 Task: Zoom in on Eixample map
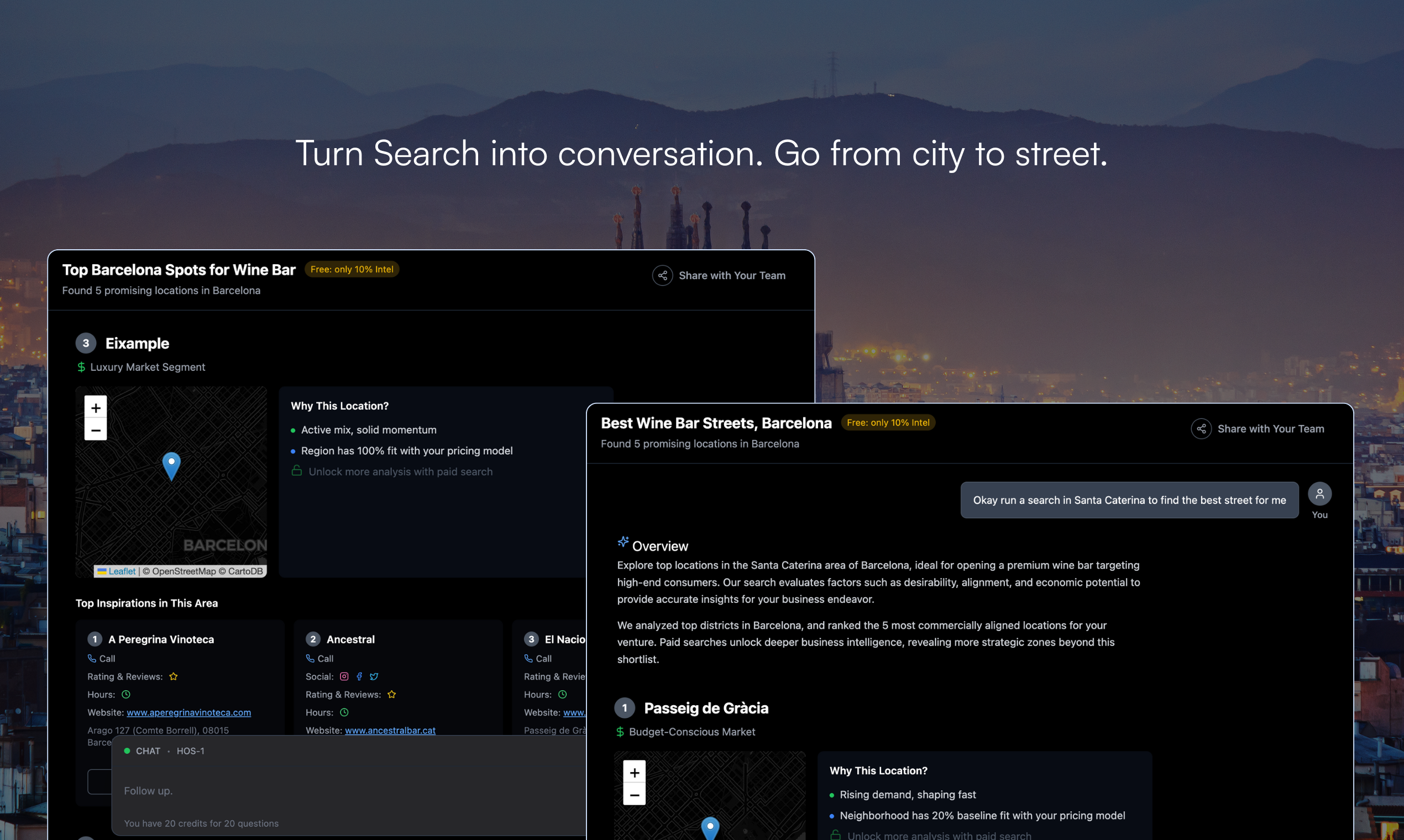pos(96,407)
